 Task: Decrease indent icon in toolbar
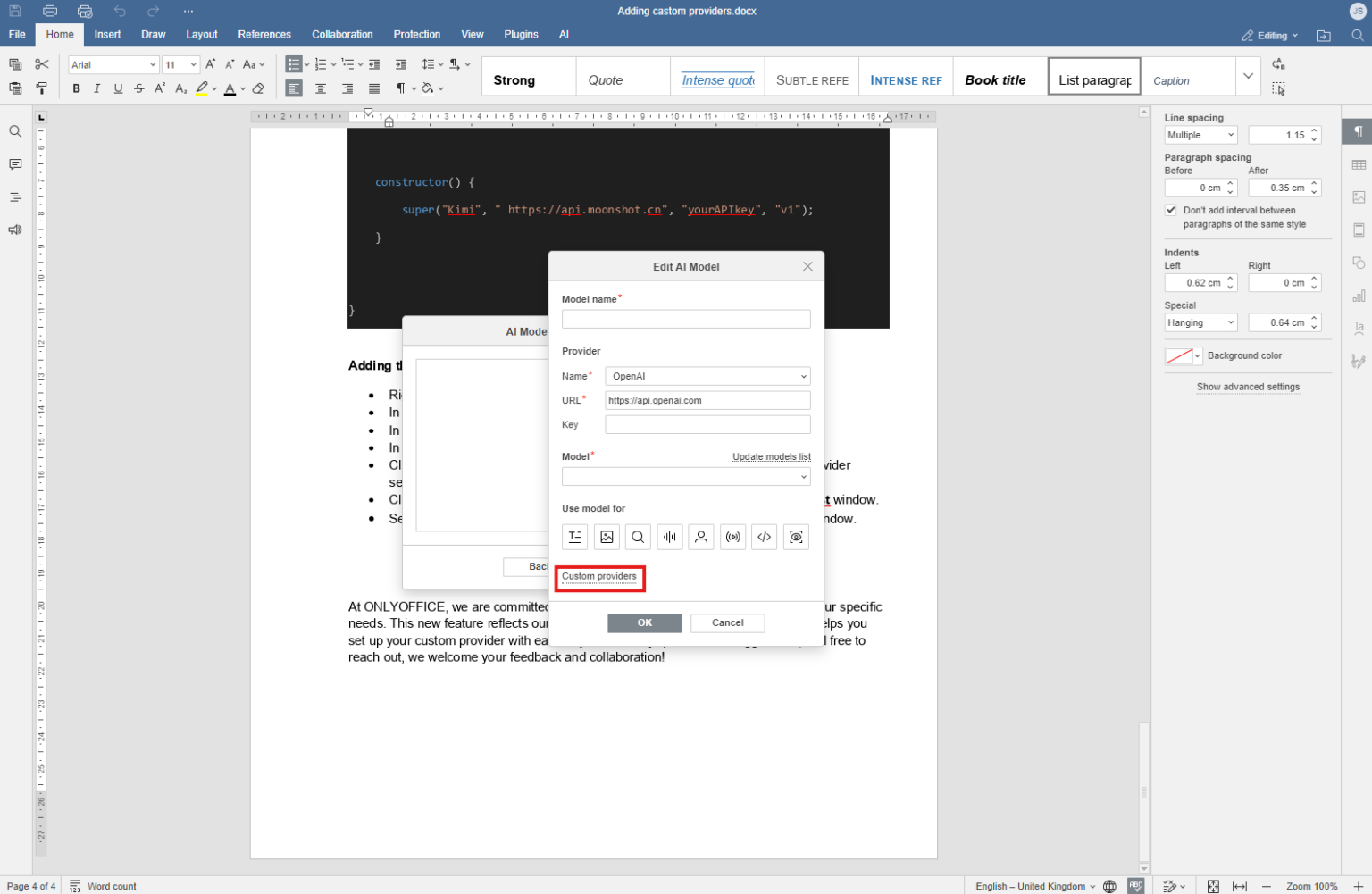pos(374,64)
